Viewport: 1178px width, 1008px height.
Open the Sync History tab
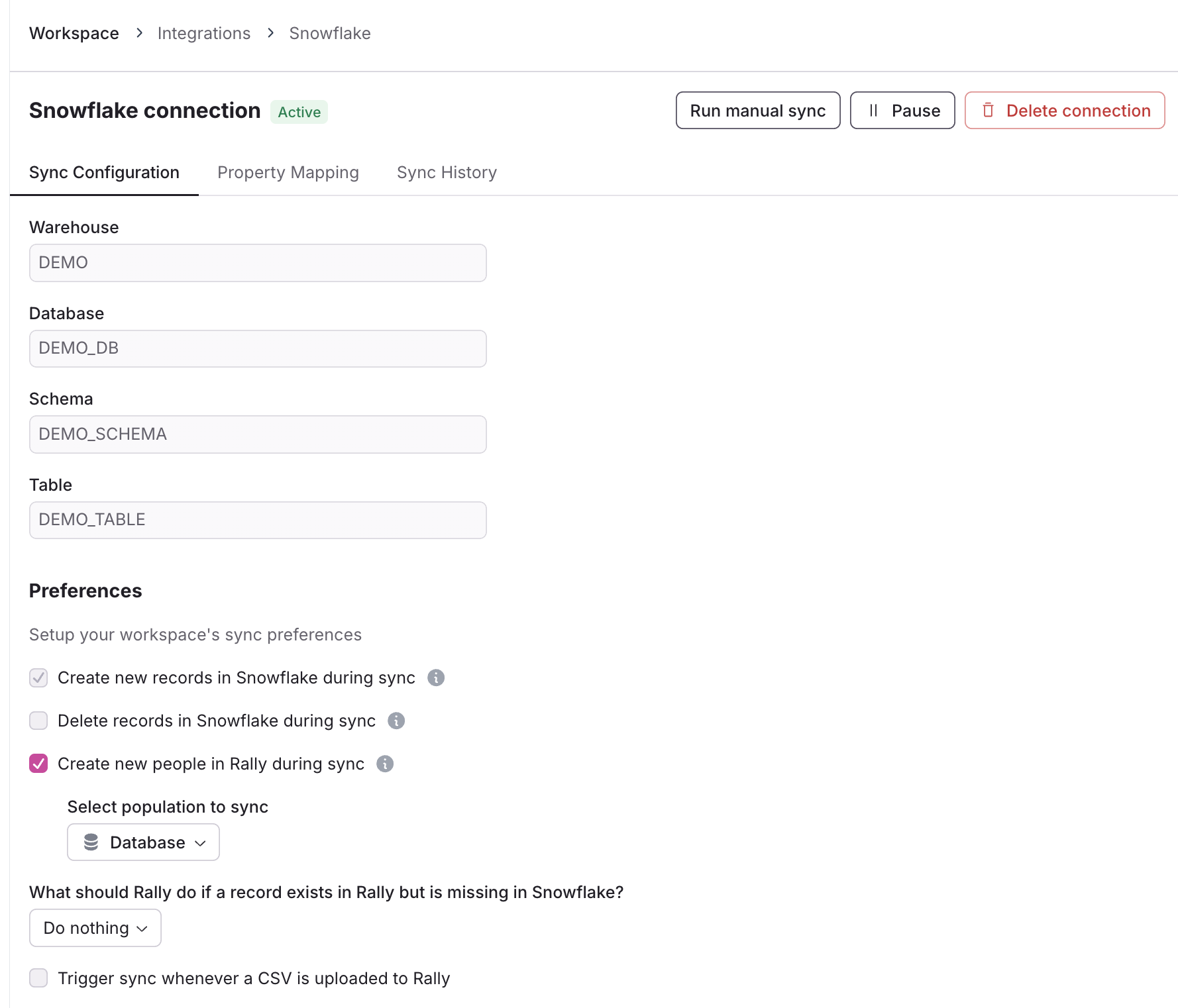point(447,172)
